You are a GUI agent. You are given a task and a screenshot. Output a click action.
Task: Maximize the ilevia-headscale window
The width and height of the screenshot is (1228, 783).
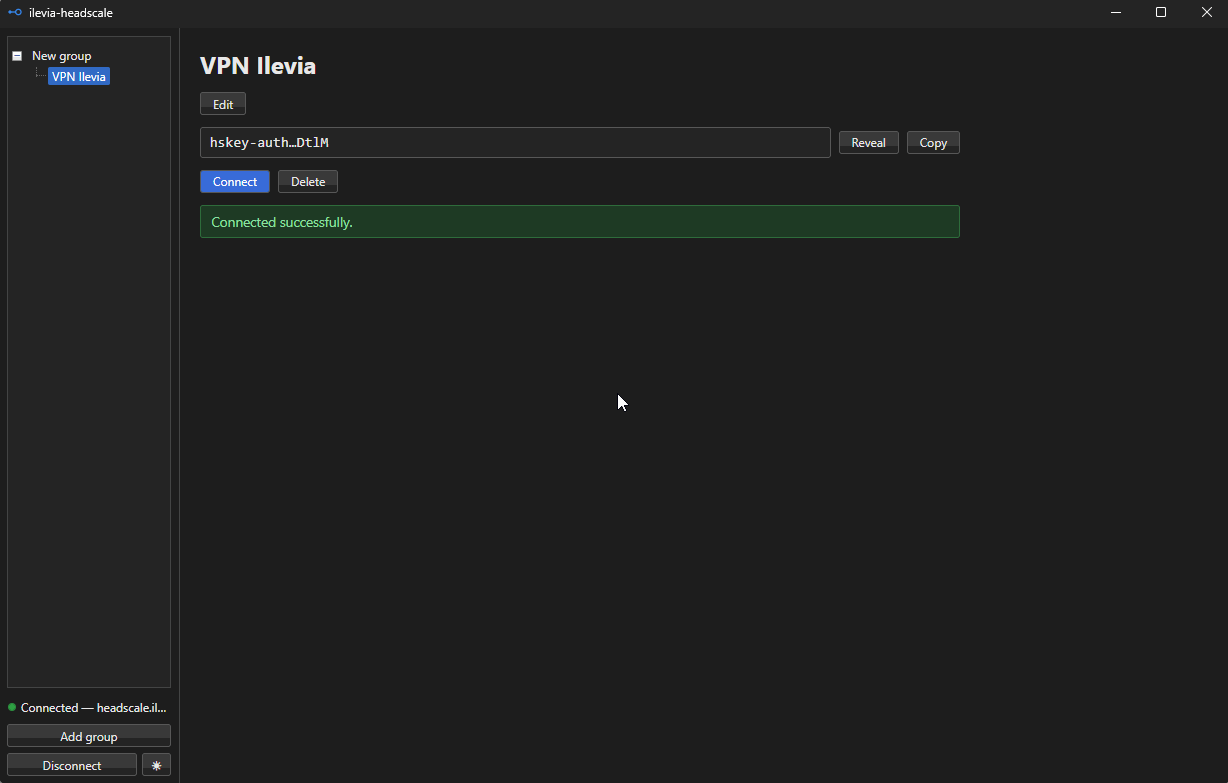pos(1161,12)
